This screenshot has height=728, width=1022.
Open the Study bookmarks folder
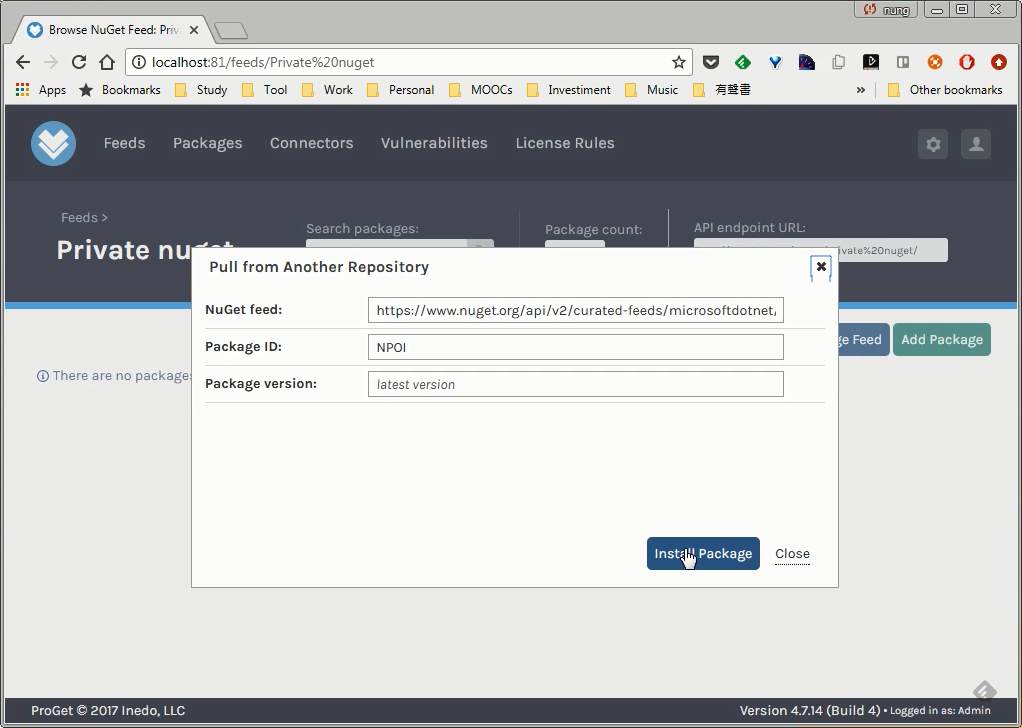(201, 90)
